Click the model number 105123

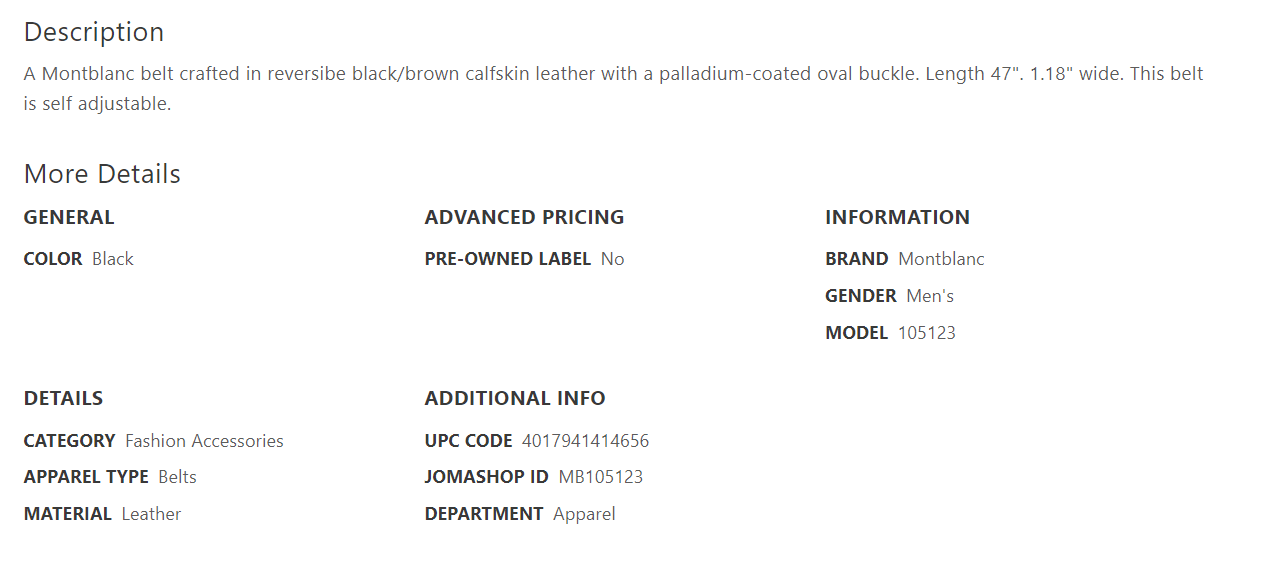[x=927, y=333]
